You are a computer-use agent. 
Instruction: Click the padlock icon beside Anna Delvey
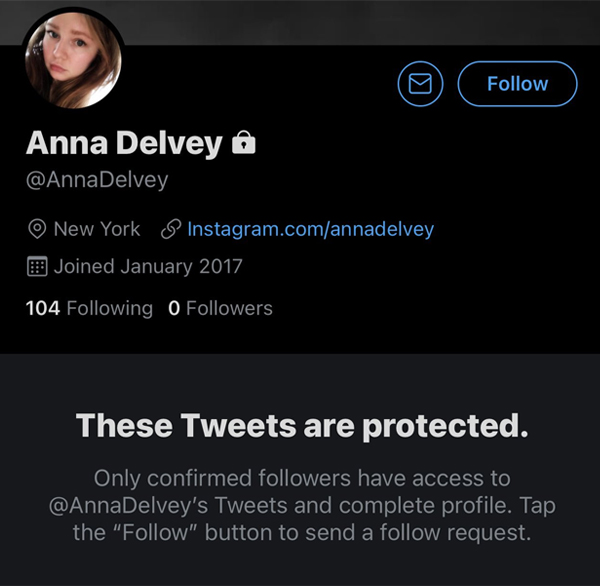[x=244, y=144]
